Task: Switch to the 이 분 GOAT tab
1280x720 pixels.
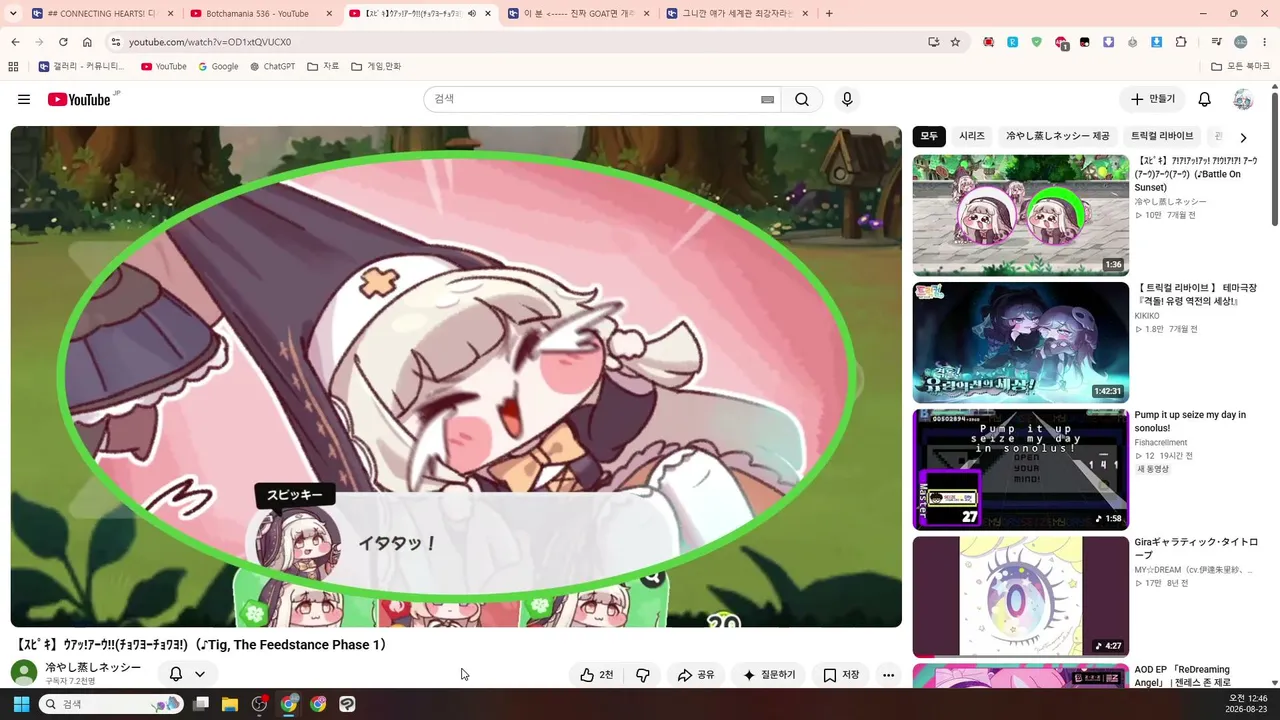Action: (x=579, y=14)
